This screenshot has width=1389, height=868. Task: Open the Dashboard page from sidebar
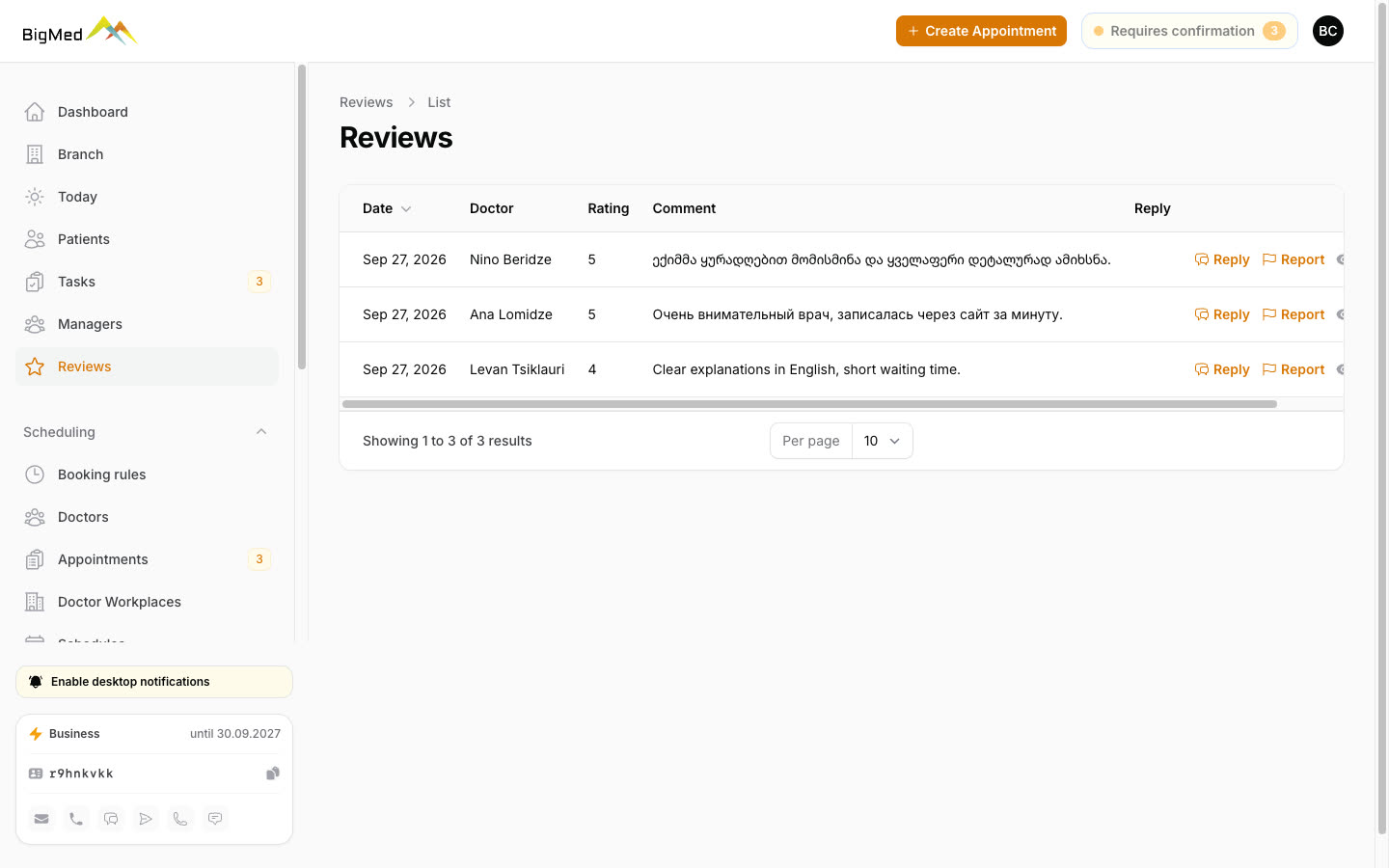click(x=147, y=112)
